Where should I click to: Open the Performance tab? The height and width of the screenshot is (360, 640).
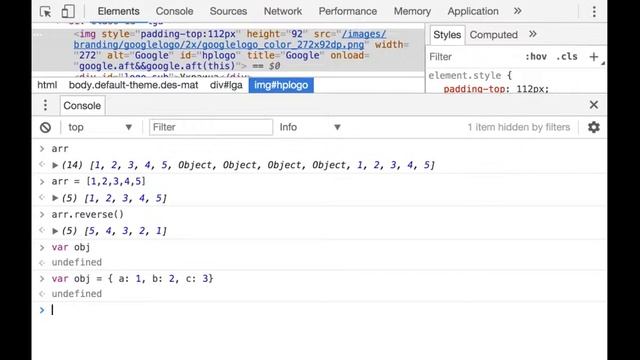348,11
